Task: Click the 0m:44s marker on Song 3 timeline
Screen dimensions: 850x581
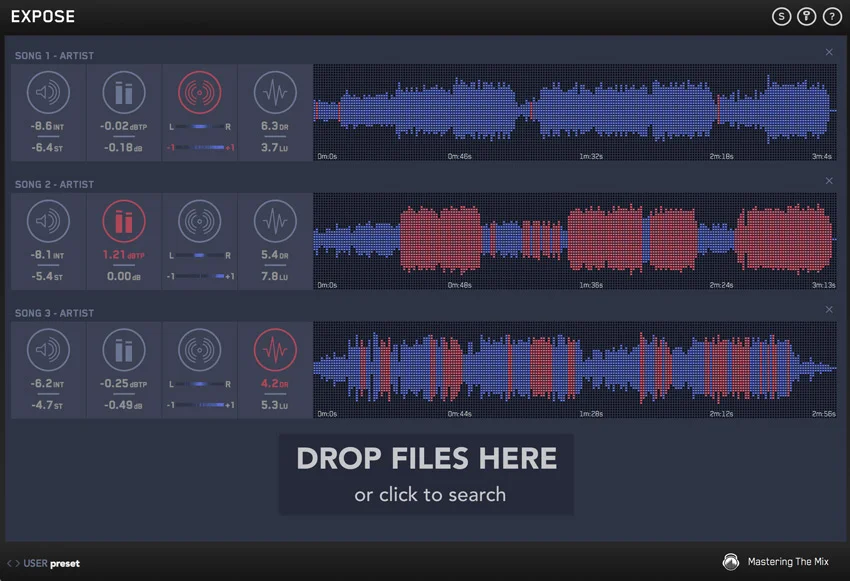Action: [459, 414]
